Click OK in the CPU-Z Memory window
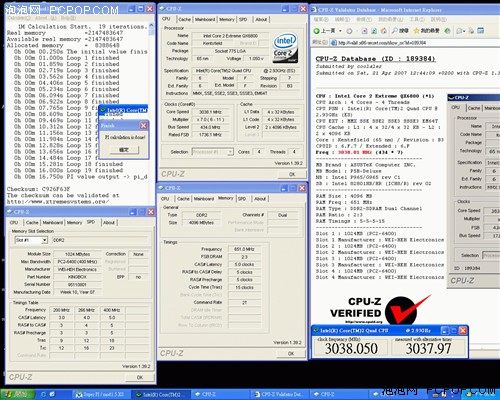Viewport: 500px width, 400px height. tap(291, 353)
